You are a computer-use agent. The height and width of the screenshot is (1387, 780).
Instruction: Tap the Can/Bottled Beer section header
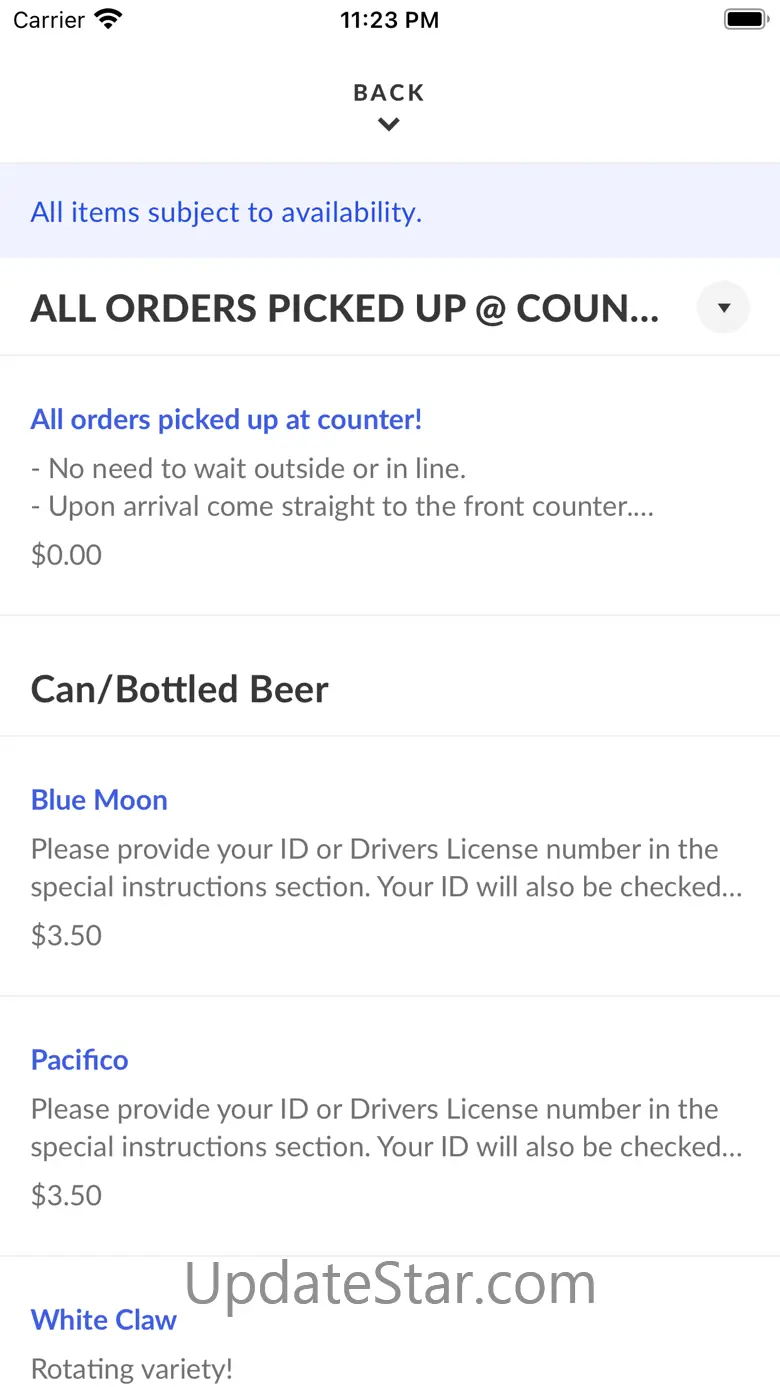180,689
